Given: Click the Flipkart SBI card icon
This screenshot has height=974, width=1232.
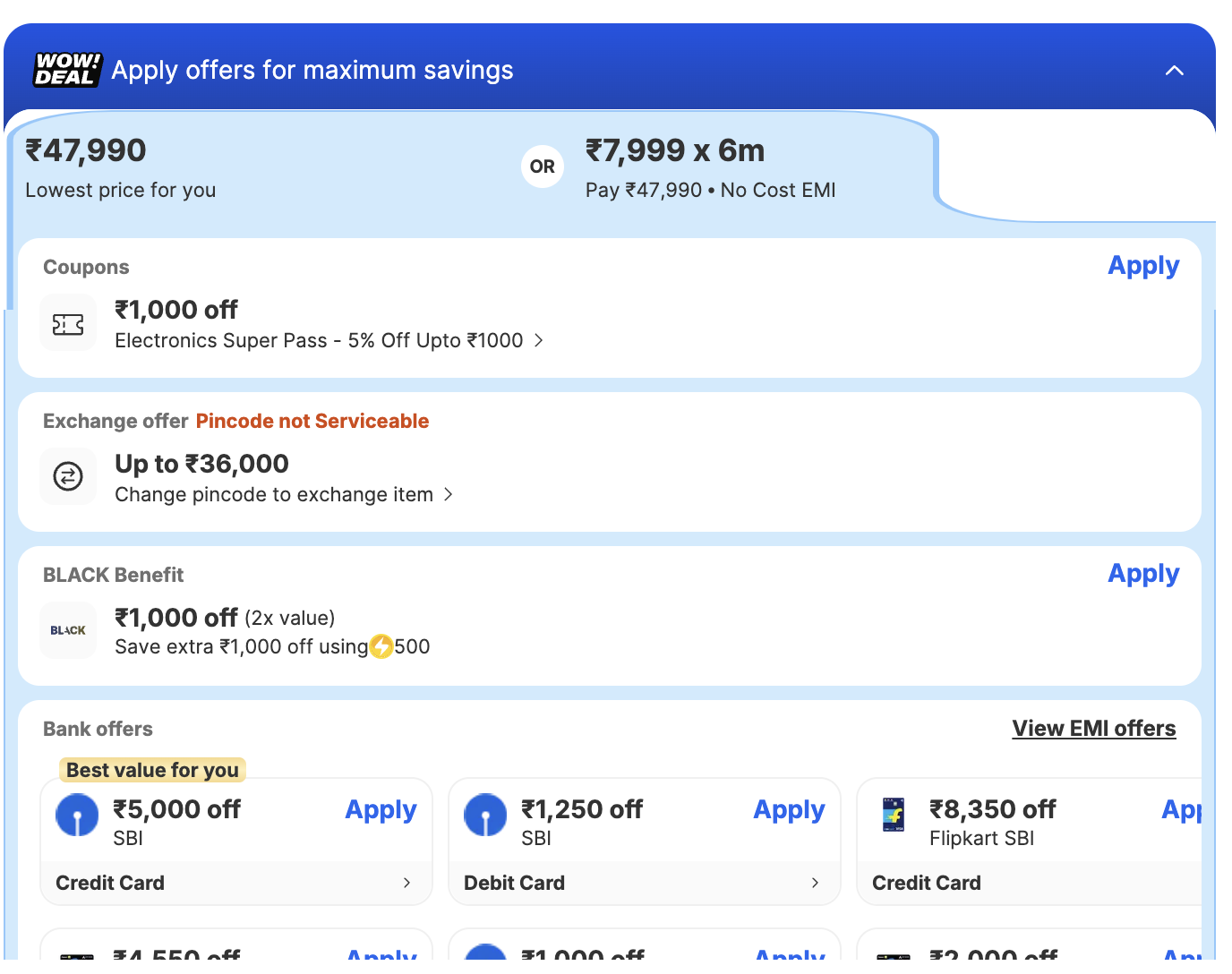Looking at the screenshot, I should click(x=894, y=816).
